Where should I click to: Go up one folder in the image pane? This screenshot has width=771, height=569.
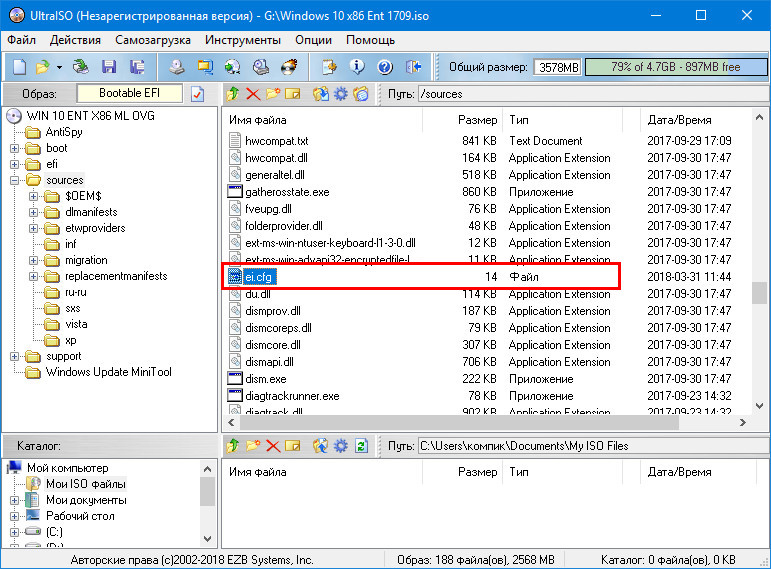[x=233, y=93]
